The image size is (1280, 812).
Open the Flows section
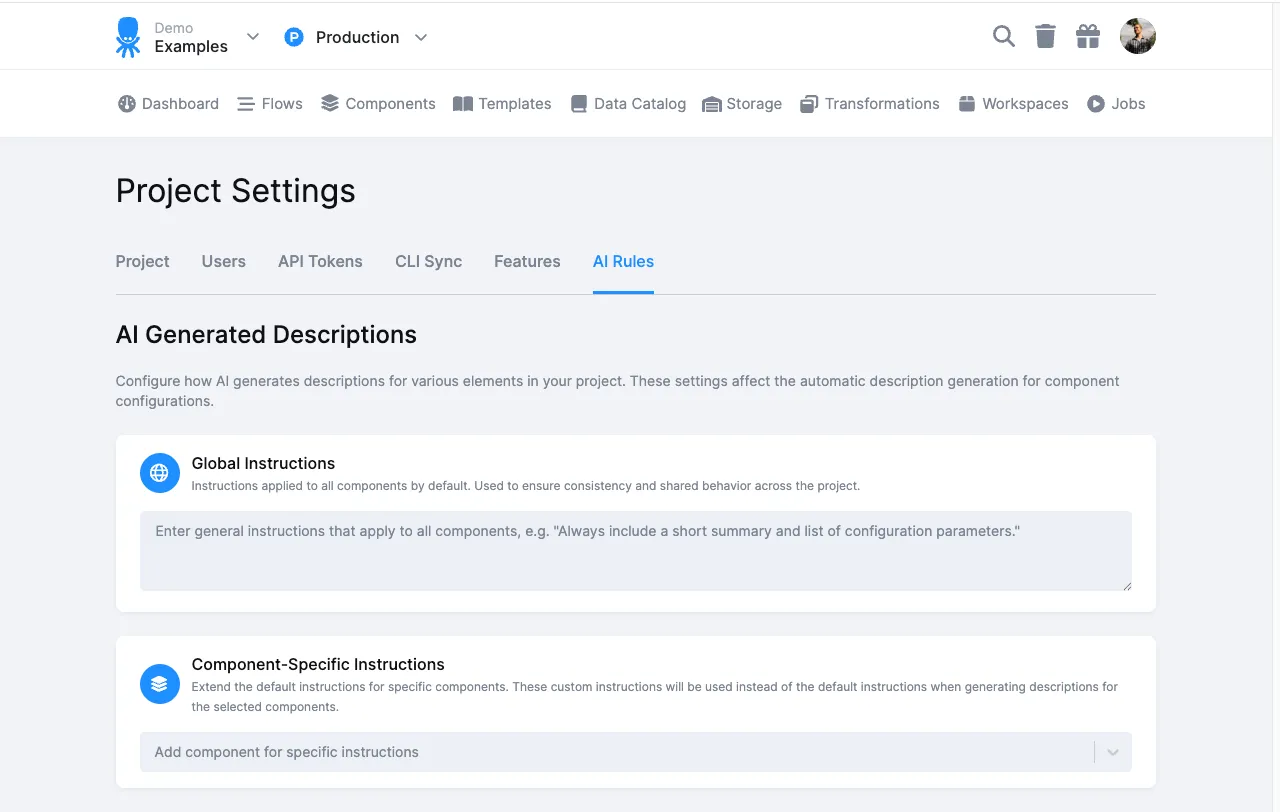click(269, 104)
